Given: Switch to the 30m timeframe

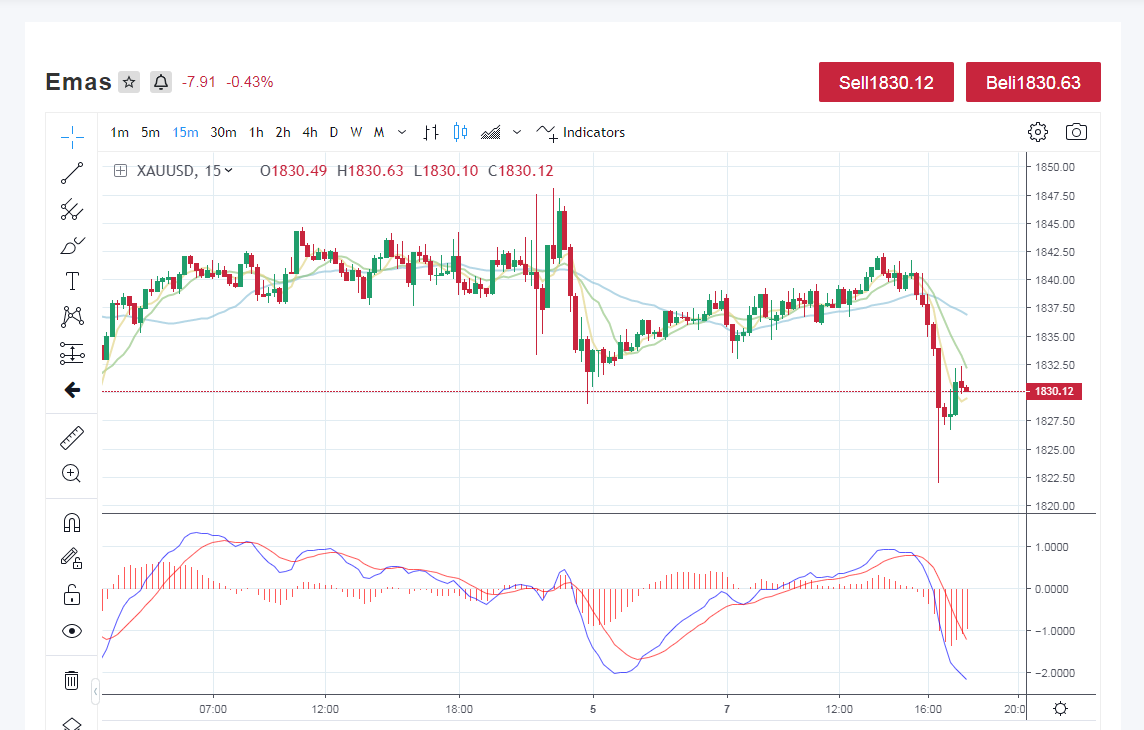Looking at the screenshot, I should point(223,132).
